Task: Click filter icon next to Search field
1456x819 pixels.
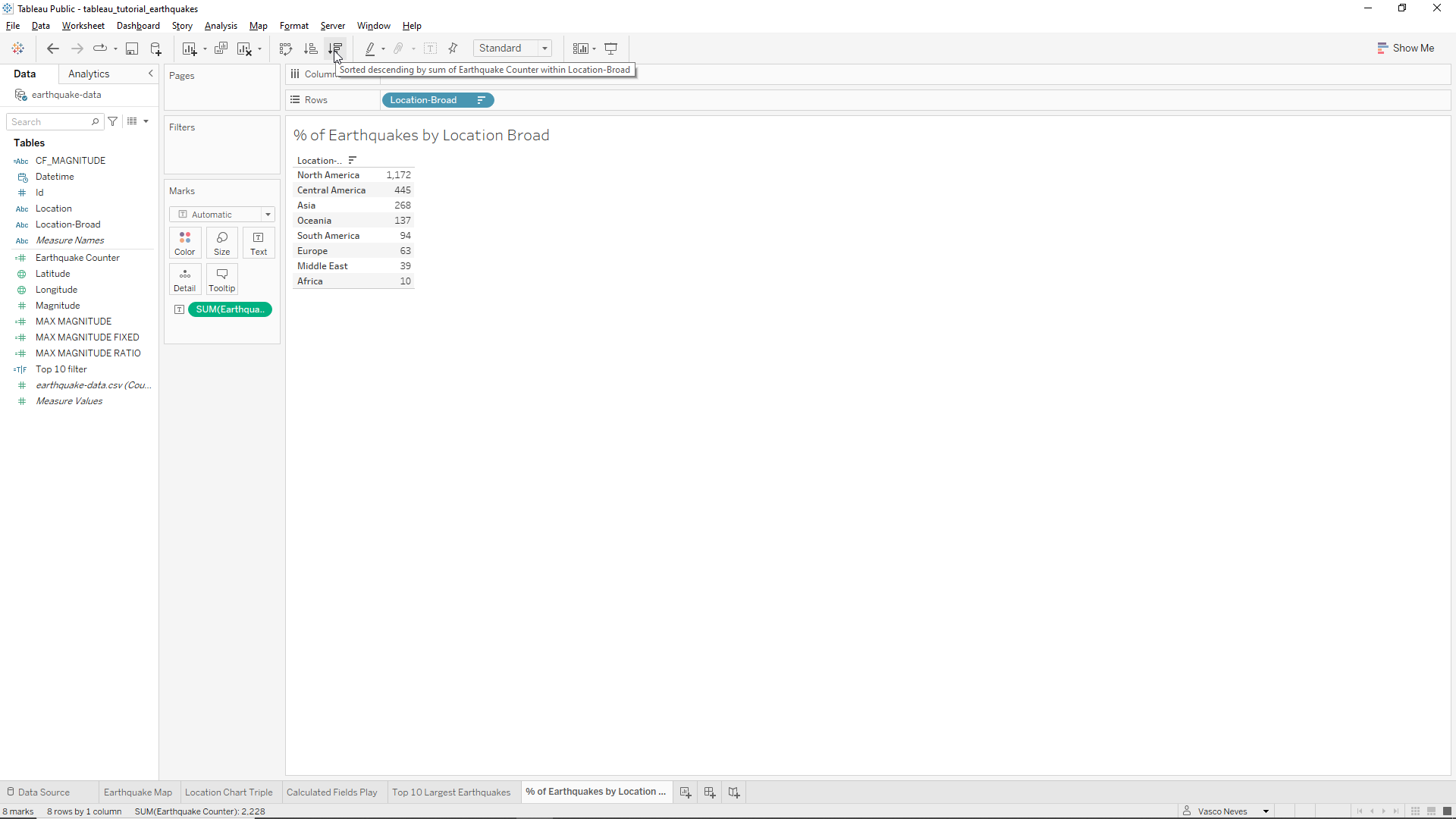Action: click(113, 121)
